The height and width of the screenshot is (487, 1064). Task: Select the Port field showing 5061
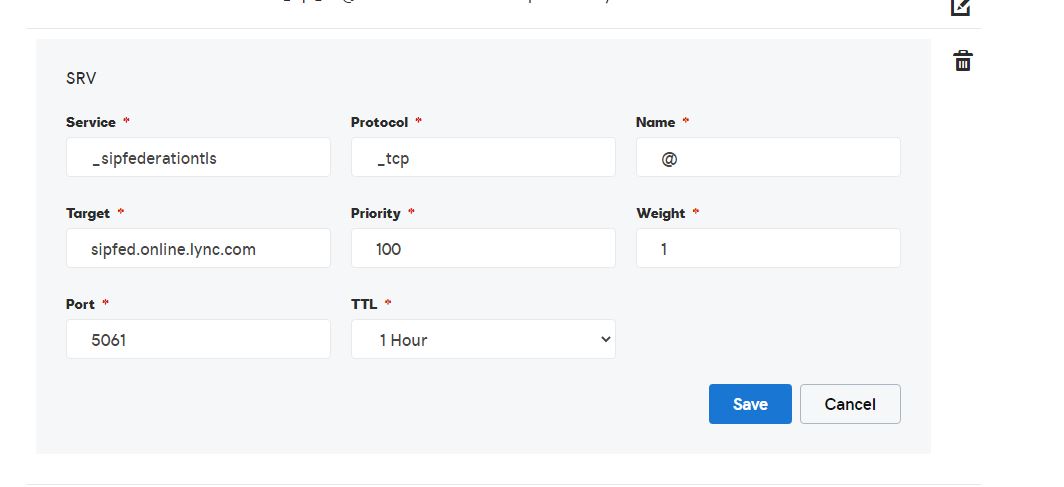click(198, 340)
